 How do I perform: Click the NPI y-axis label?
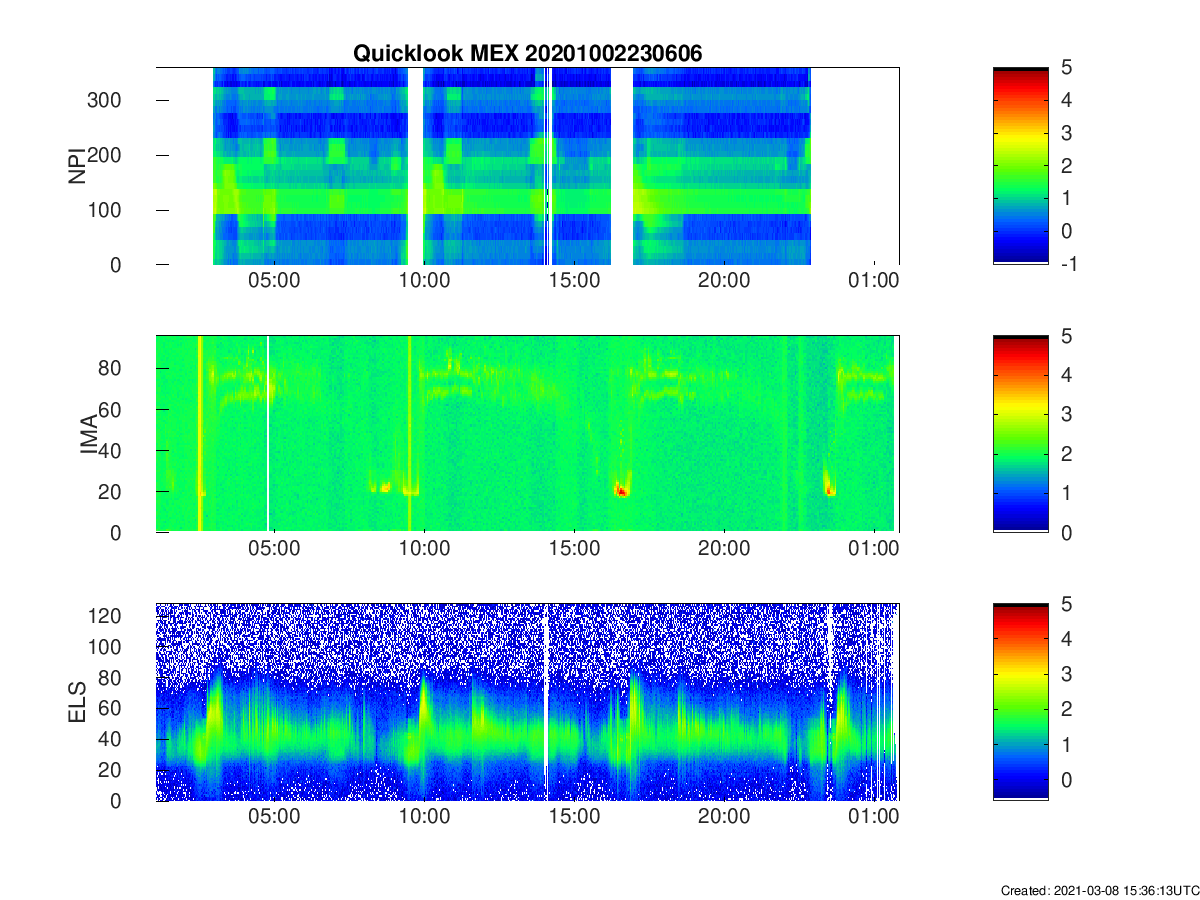(76, 165)
